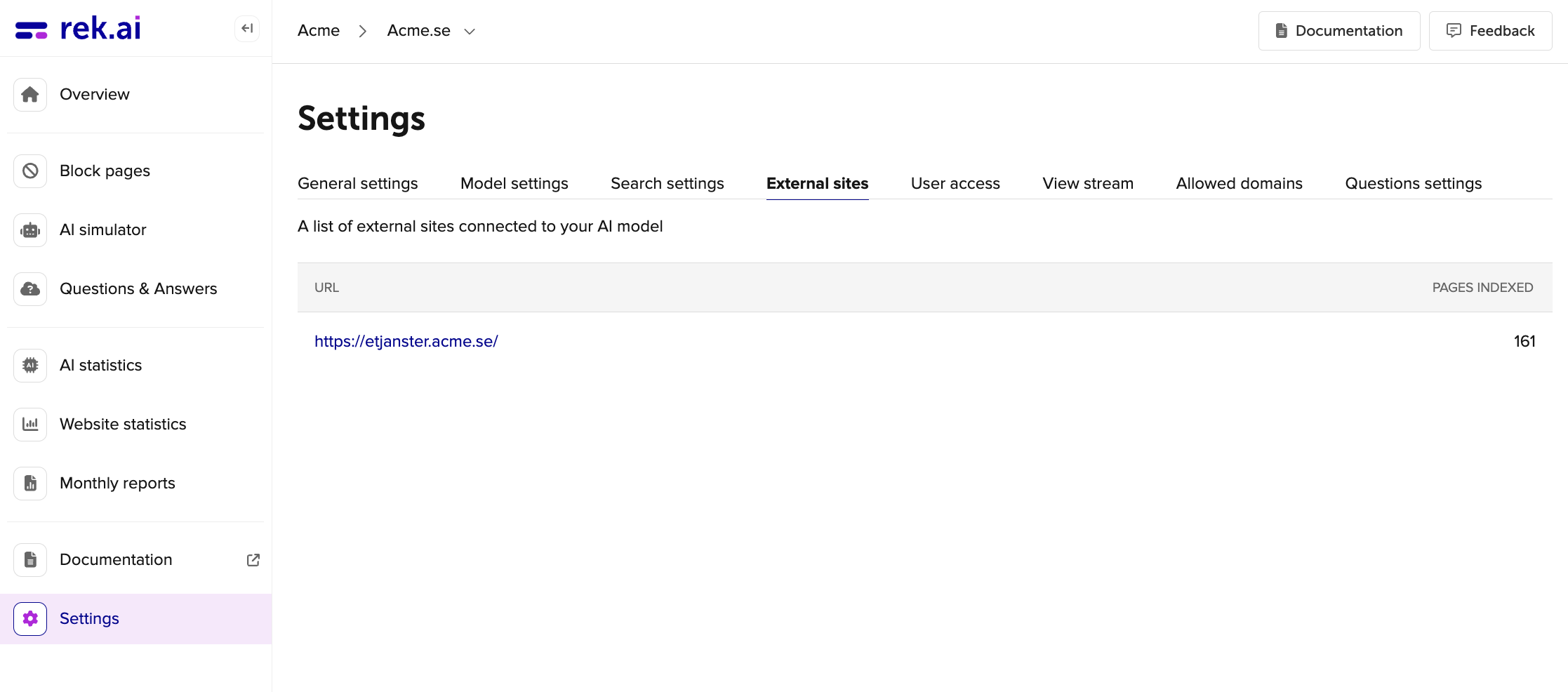Click the 161 pages indexed value
This screenshot has height=692, width=1568.
[x=1524, y=341]
